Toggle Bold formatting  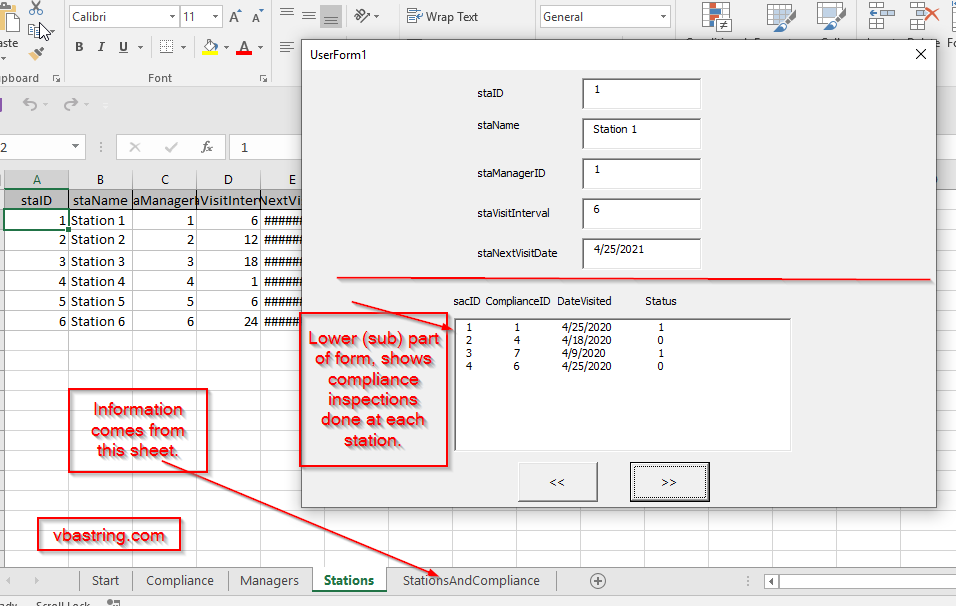pos(79,47)
